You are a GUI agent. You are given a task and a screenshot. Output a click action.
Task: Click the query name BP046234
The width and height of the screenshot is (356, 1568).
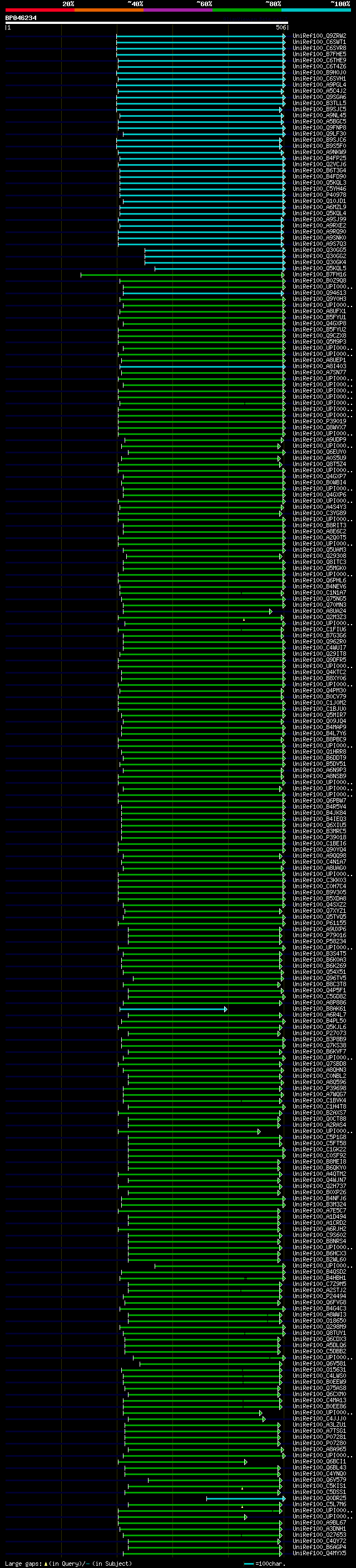[21, 18]
